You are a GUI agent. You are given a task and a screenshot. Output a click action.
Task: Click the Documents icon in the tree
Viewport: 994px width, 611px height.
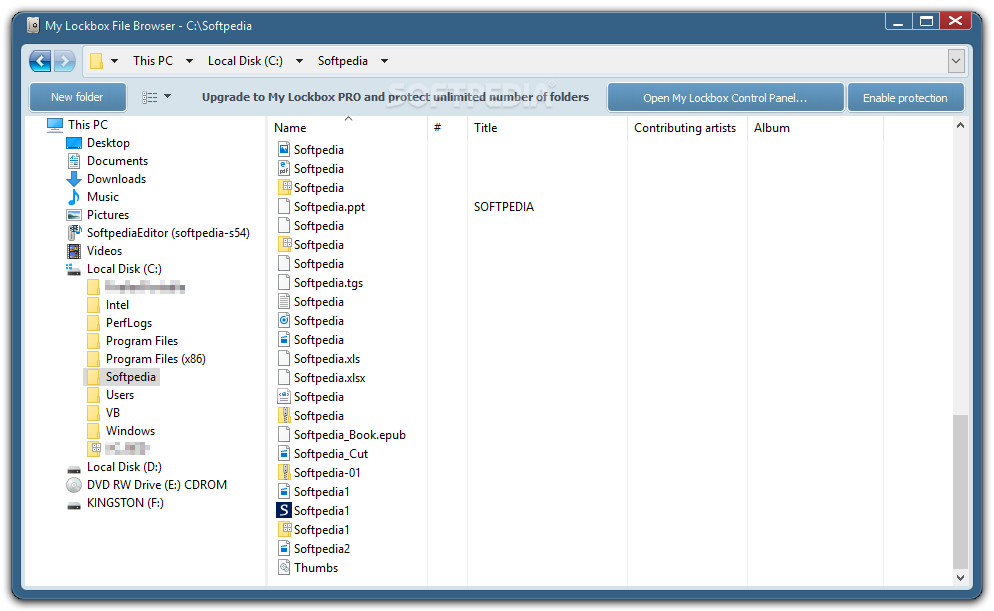tap(74, 161)
